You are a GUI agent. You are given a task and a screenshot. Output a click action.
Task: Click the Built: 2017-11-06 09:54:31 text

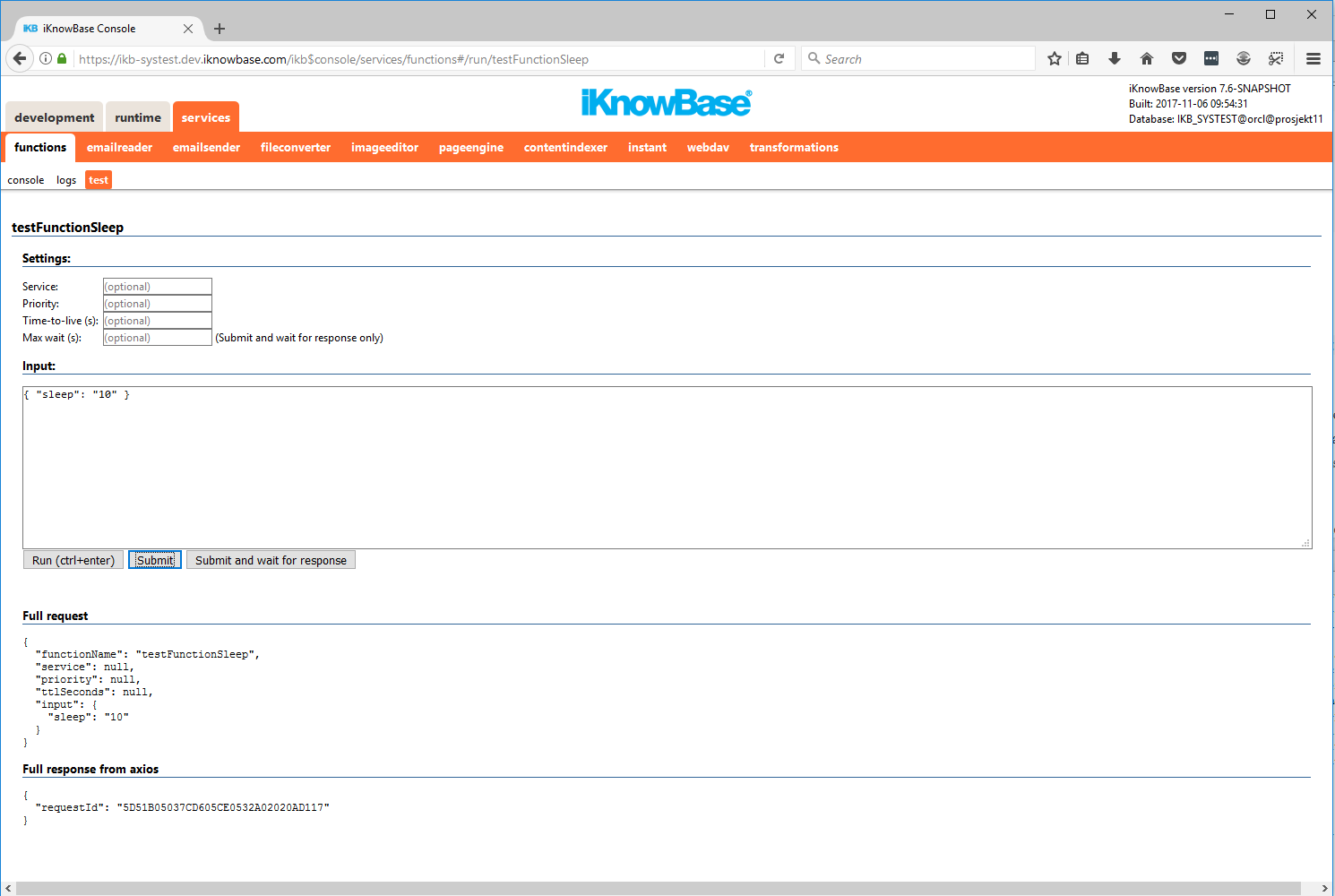(1188, 104)
